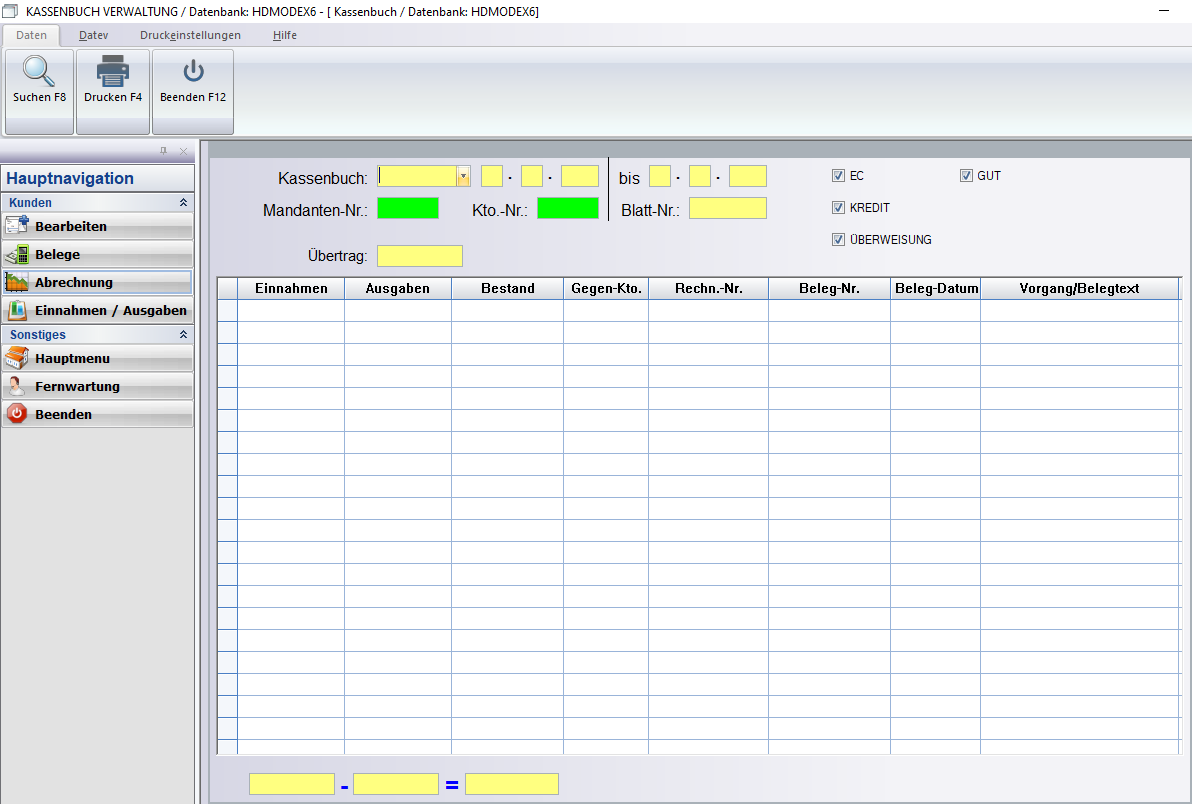Image resolution: width=1192 pixels, height=804 pixels.
Task: Click the Suchen F8 magnifier icon
Action: pos(39,71)
